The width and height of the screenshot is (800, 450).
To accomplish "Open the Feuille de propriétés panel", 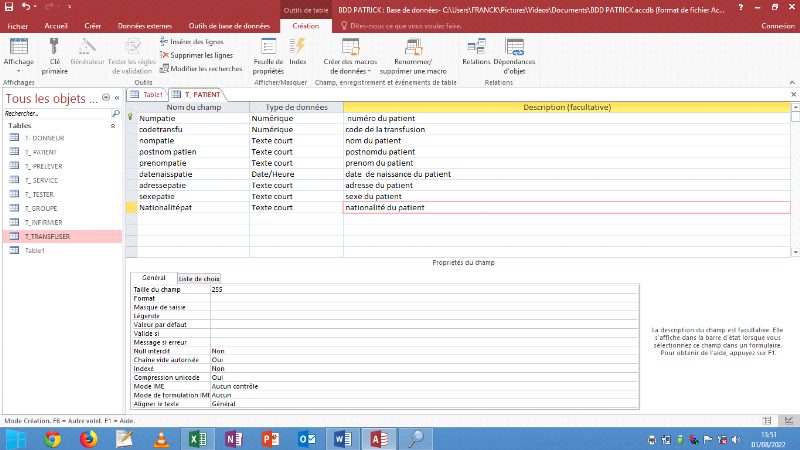I will pyautogui.click(x=268, y=46).
